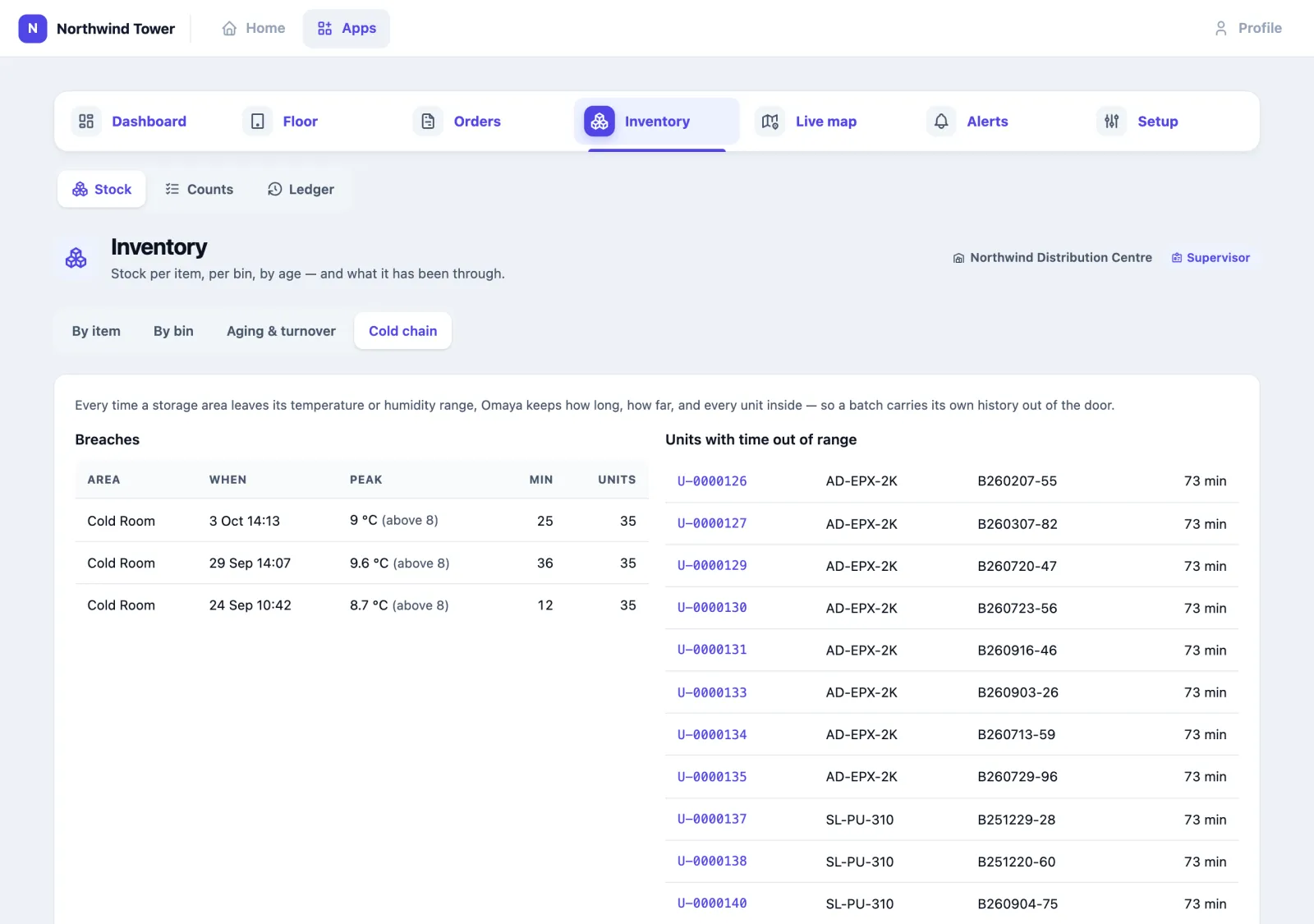Switch to the By bin tab

click(173, 331)
